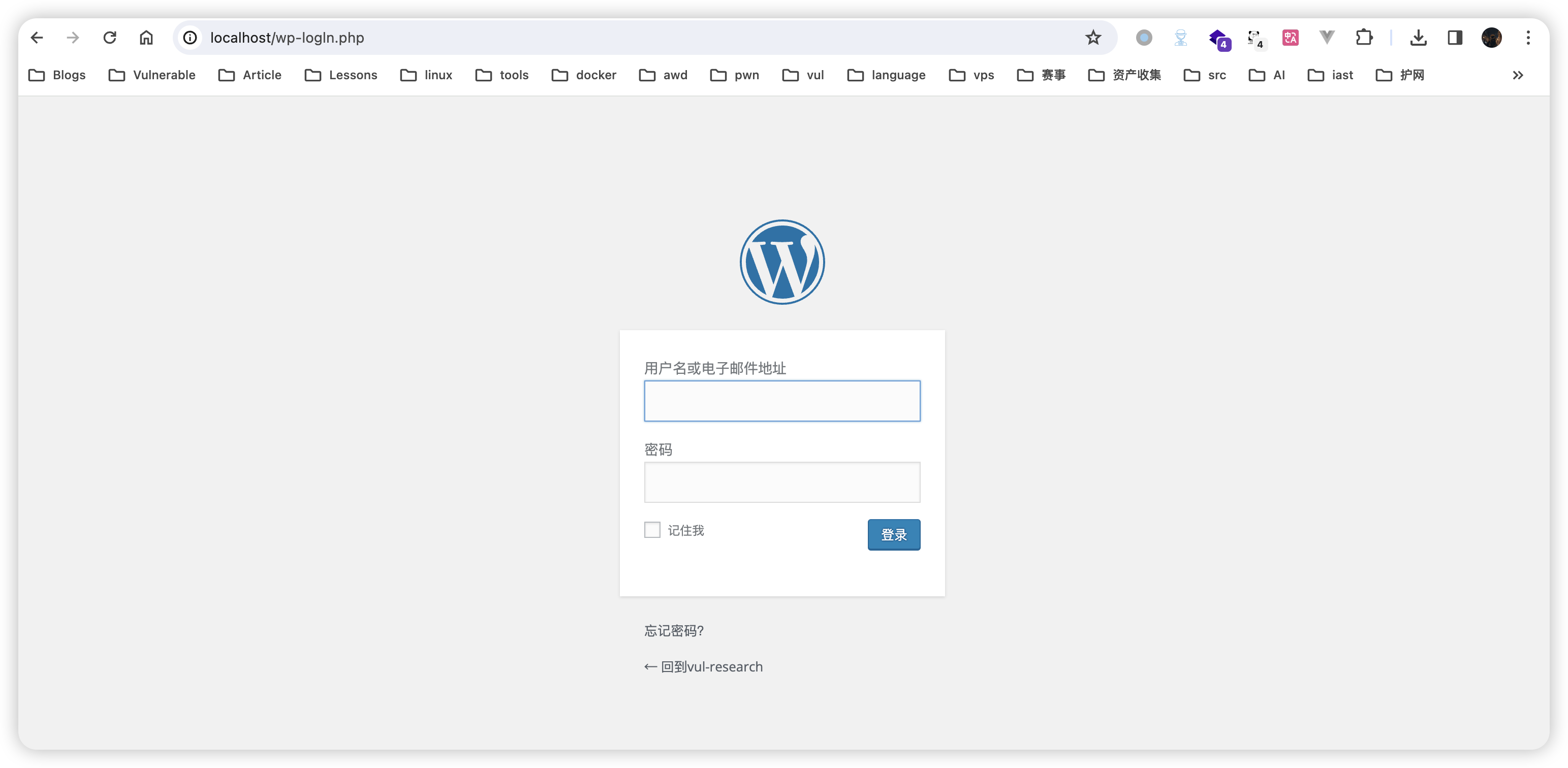Open the pwn bookmark folder
This screenshot has height=768, width=1568.
(735, 76)
